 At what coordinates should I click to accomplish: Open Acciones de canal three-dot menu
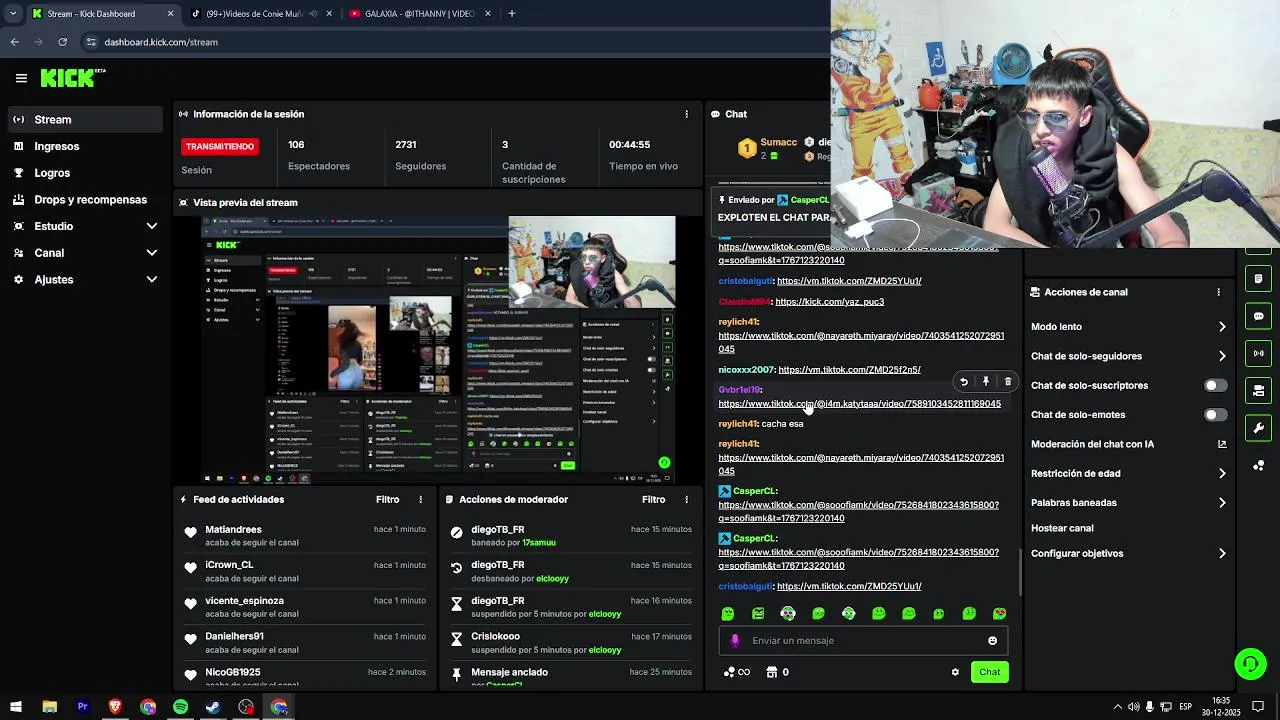click(1218, 292)
